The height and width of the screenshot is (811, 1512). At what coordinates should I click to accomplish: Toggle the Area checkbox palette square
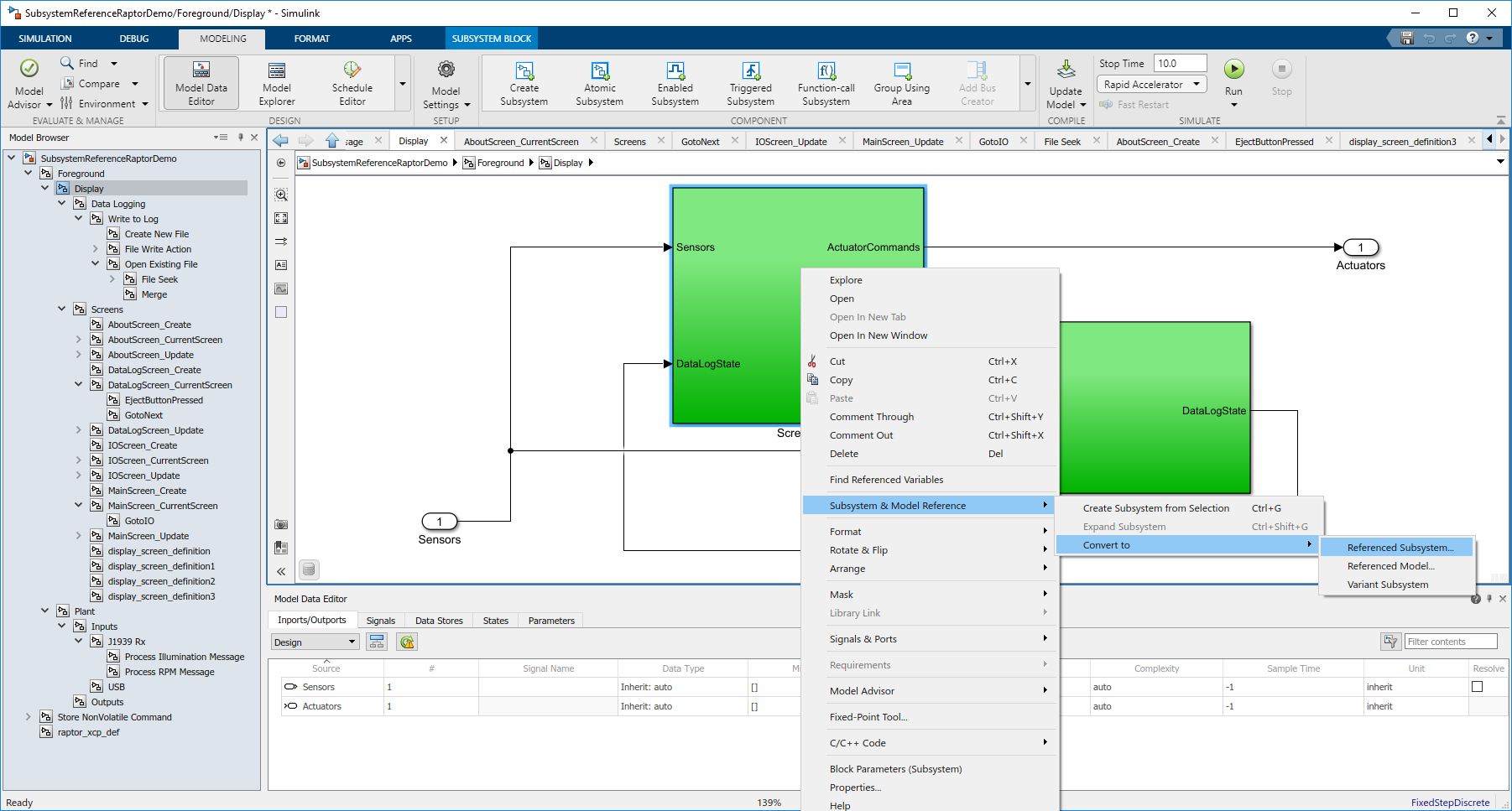(281, 312)
